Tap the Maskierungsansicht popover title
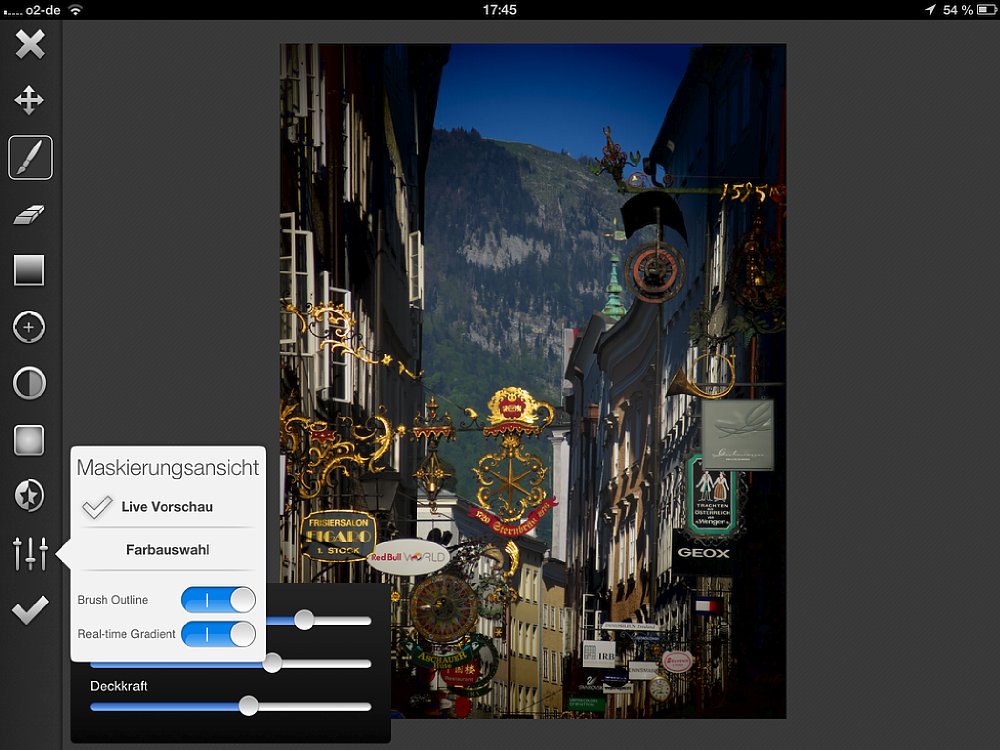Viewport: 1000px width, 750px height. pos(168,467)
